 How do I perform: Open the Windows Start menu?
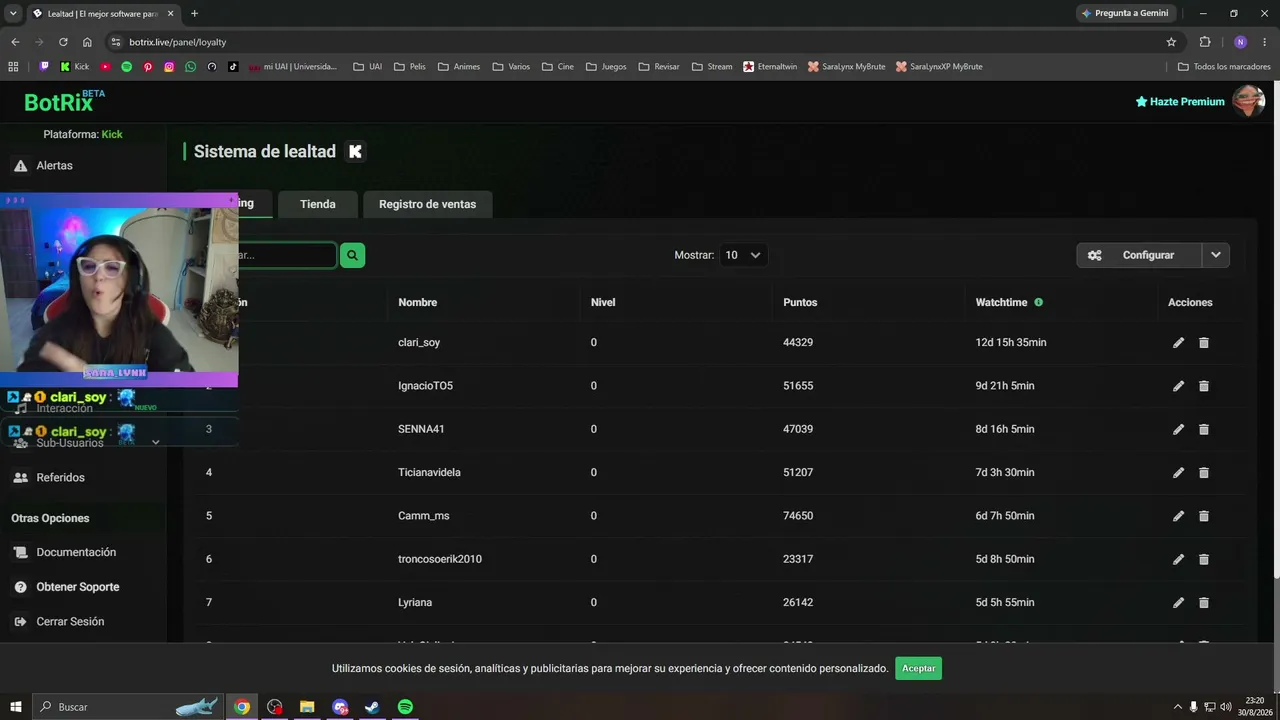pyautogui.click(x=16, y=707)
